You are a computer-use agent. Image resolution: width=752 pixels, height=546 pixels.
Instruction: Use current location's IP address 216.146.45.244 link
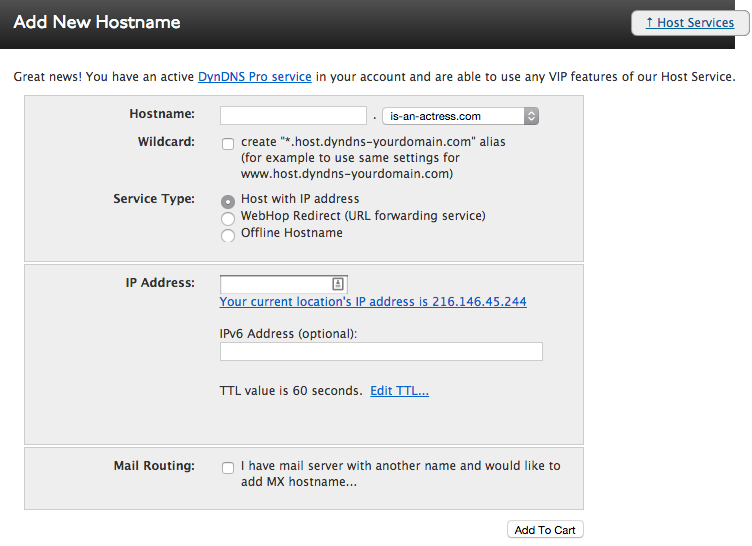pos(373,302)
